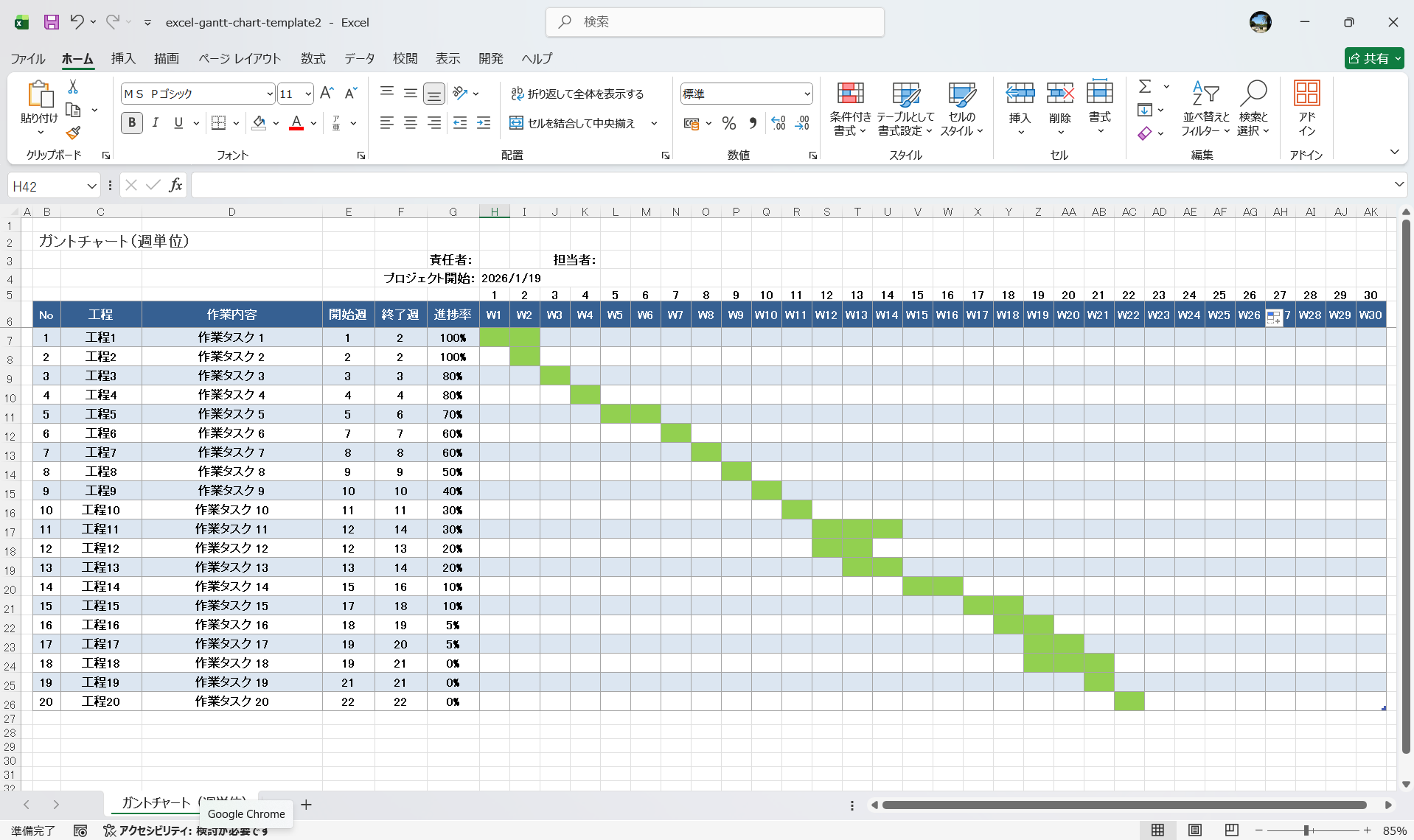Viewport: 1414px width, 840px height.
Task: Open the Name Box dropdown arrow
Action: pos(91,186)
